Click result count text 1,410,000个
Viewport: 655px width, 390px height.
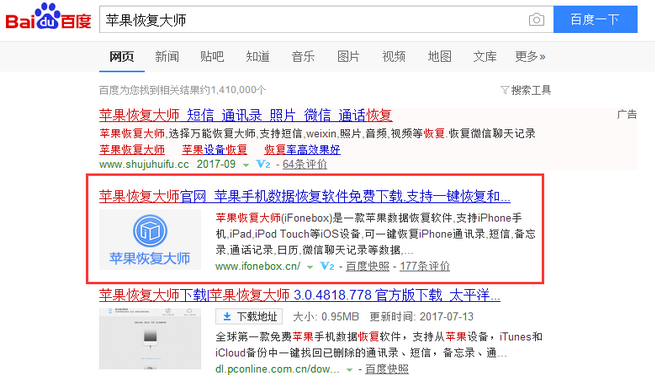[x=238, y=90]
